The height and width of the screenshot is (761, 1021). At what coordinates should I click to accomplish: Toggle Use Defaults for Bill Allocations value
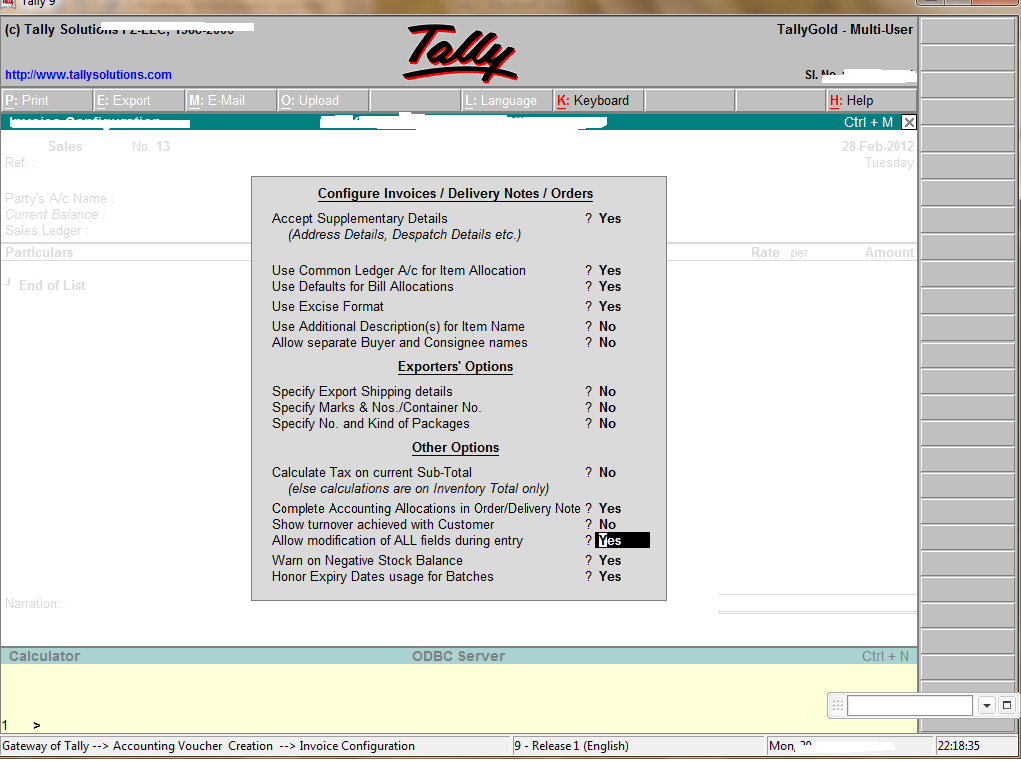610,287
